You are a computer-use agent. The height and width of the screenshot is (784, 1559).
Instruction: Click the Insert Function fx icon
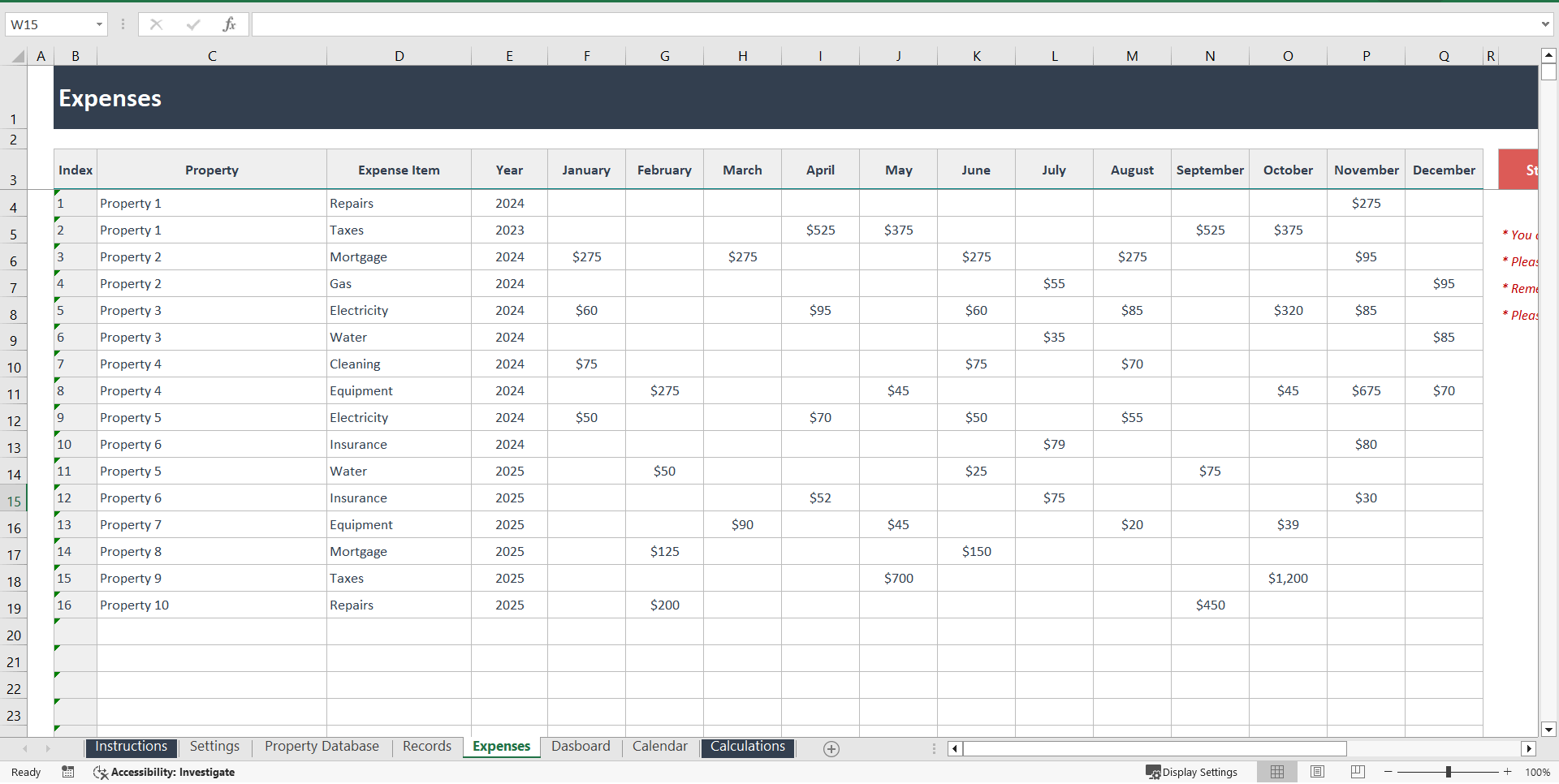tap(229, 24)
